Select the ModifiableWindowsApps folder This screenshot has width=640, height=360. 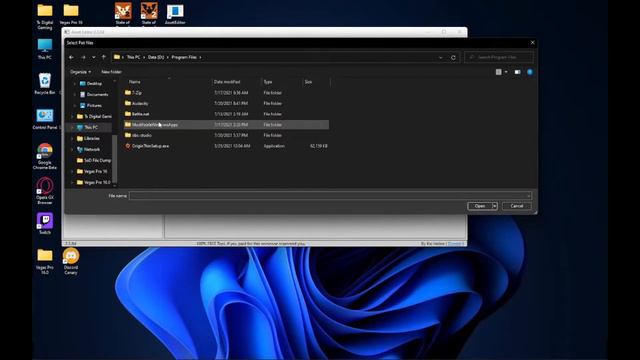tap(227, 124)
